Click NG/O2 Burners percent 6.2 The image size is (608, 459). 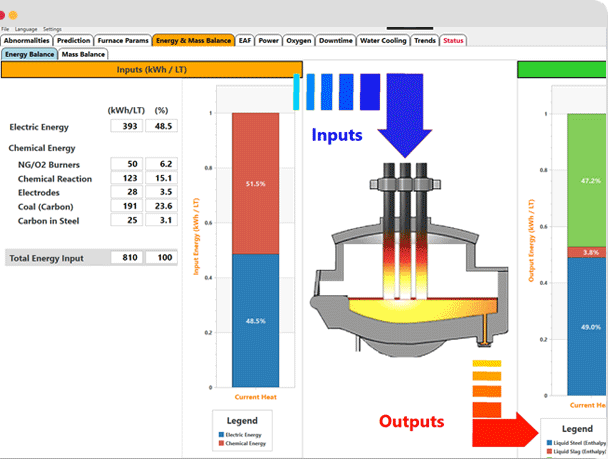click(x=162, y=164)
